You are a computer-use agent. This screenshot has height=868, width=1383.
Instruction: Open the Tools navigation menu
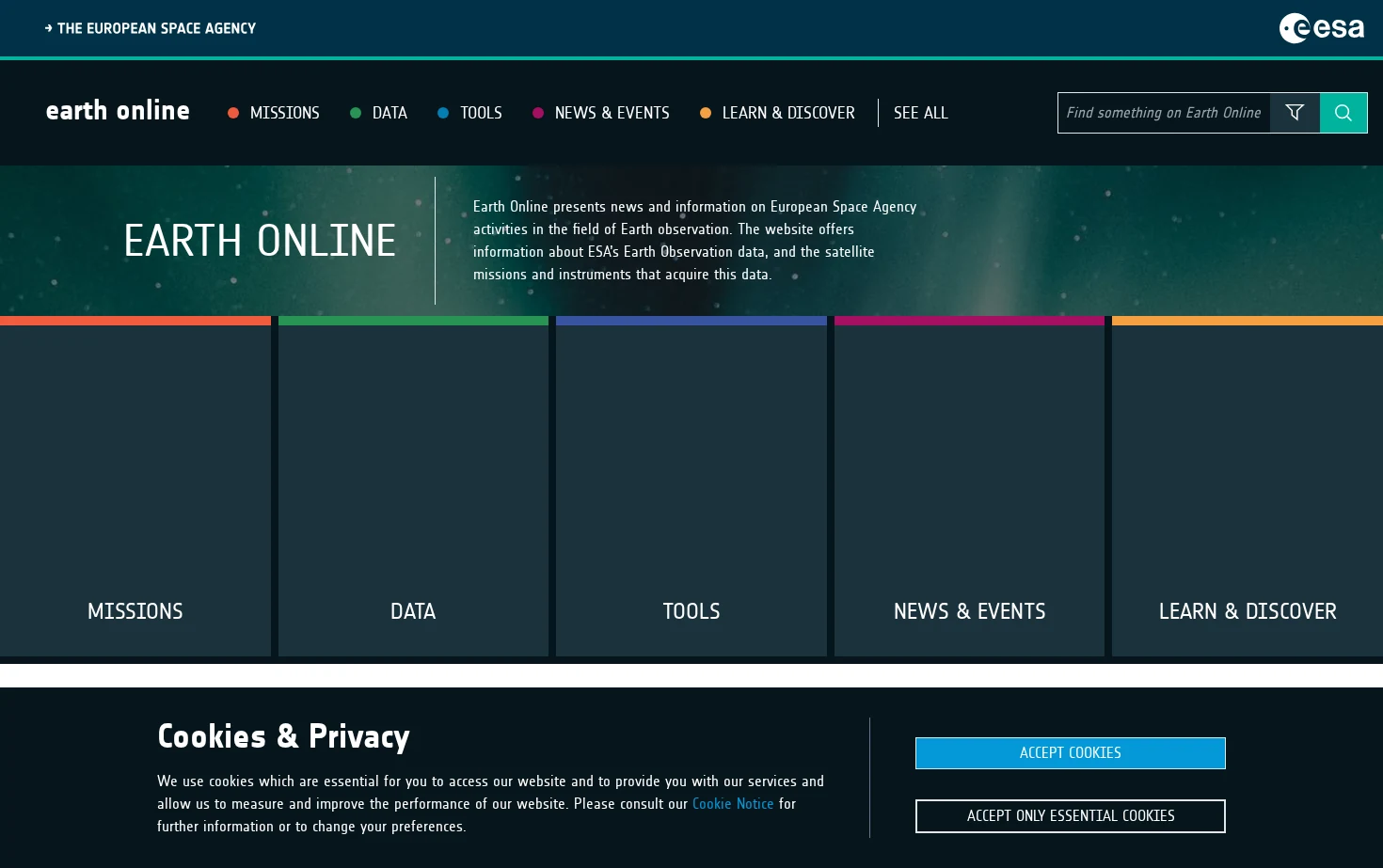(469, 113)
